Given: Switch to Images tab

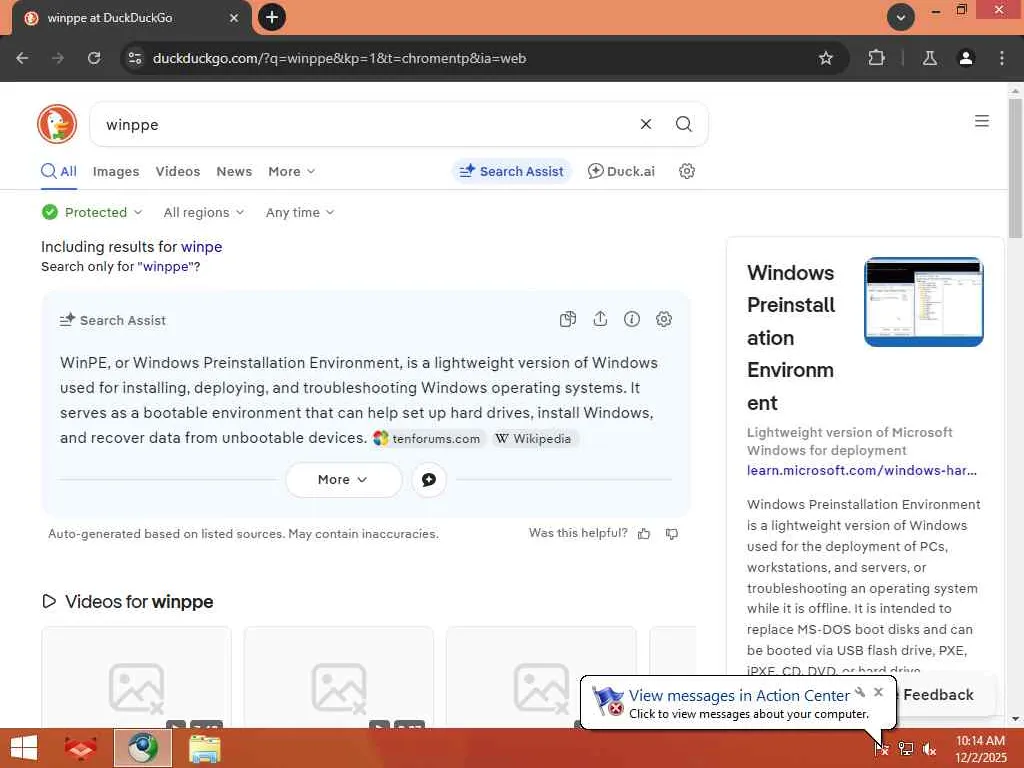Looking at the screenshot, I should coord(116,171).
